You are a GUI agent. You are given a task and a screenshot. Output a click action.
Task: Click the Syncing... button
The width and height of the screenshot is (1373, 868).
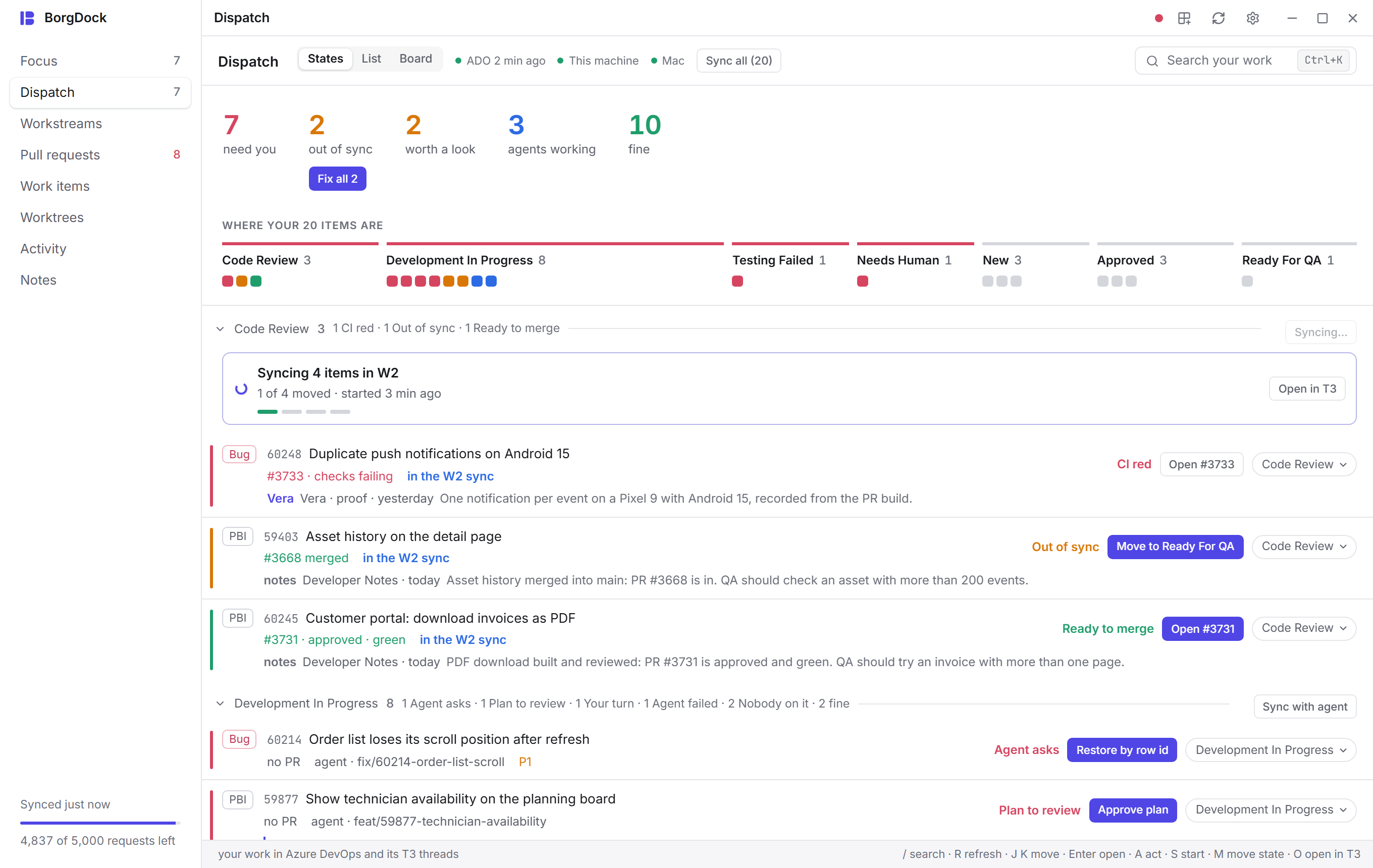1321,332
